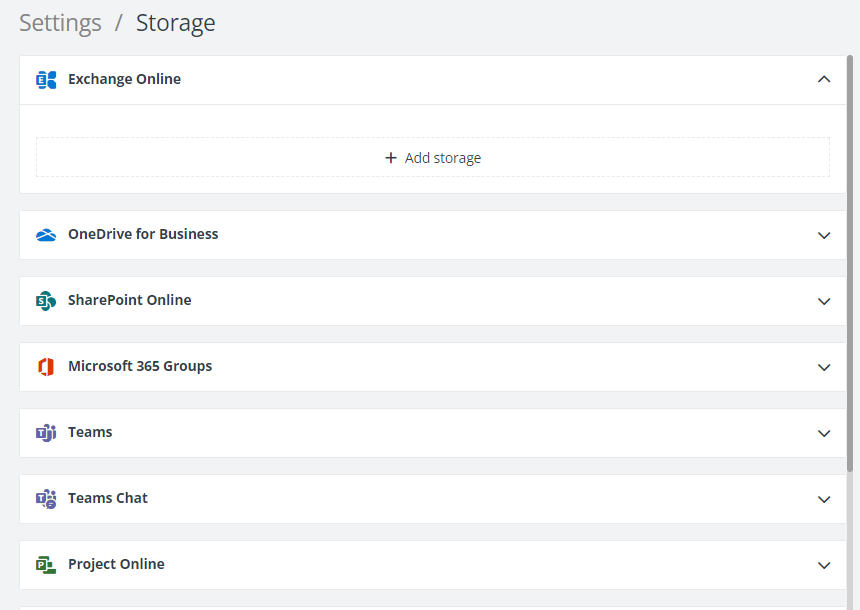Click the Project Online icon
The height and width of the screenshot is (610, 860).
[x=45, y=564]
